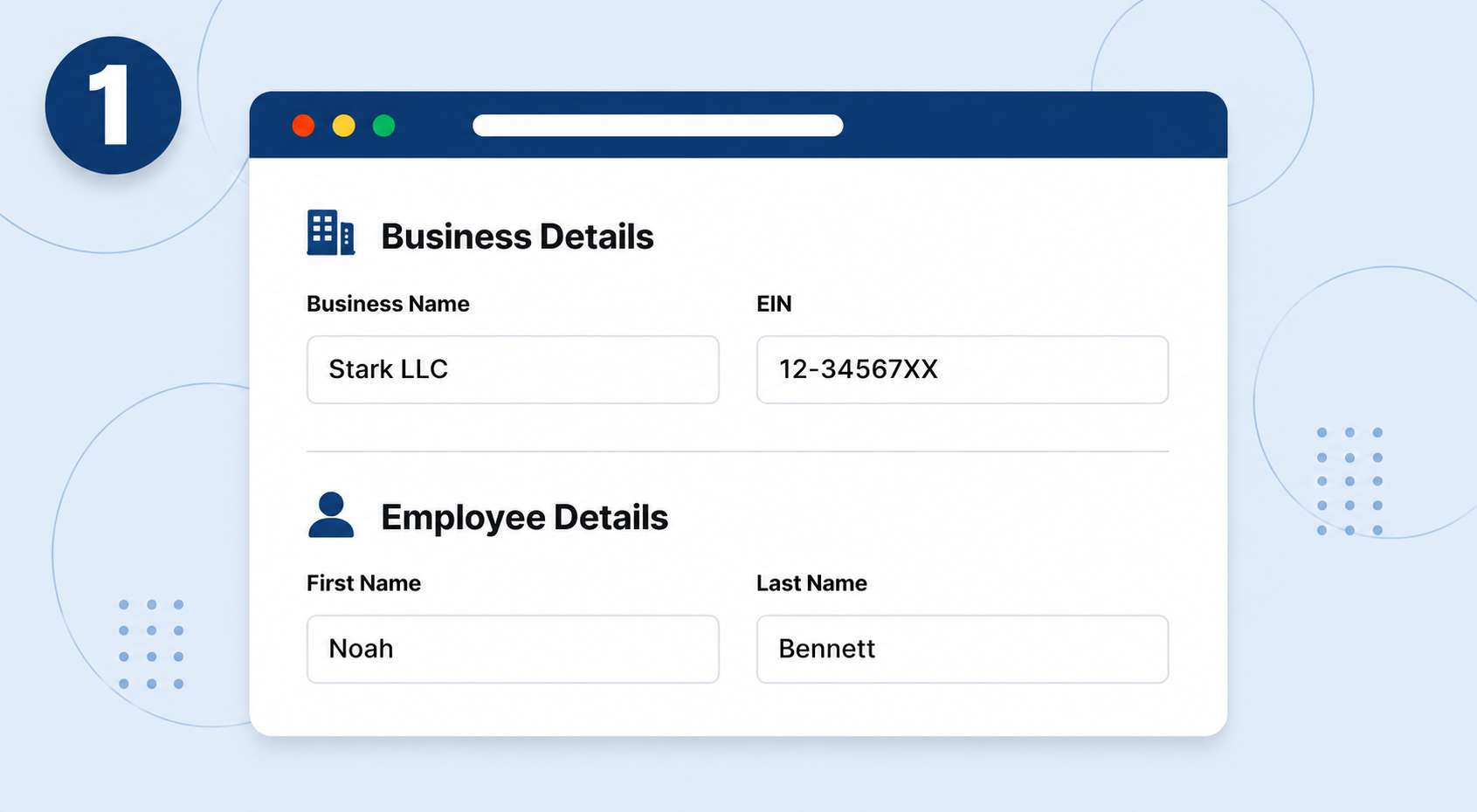Click the white address bar in title bar

pyautogui.click(x=658, y=126)
